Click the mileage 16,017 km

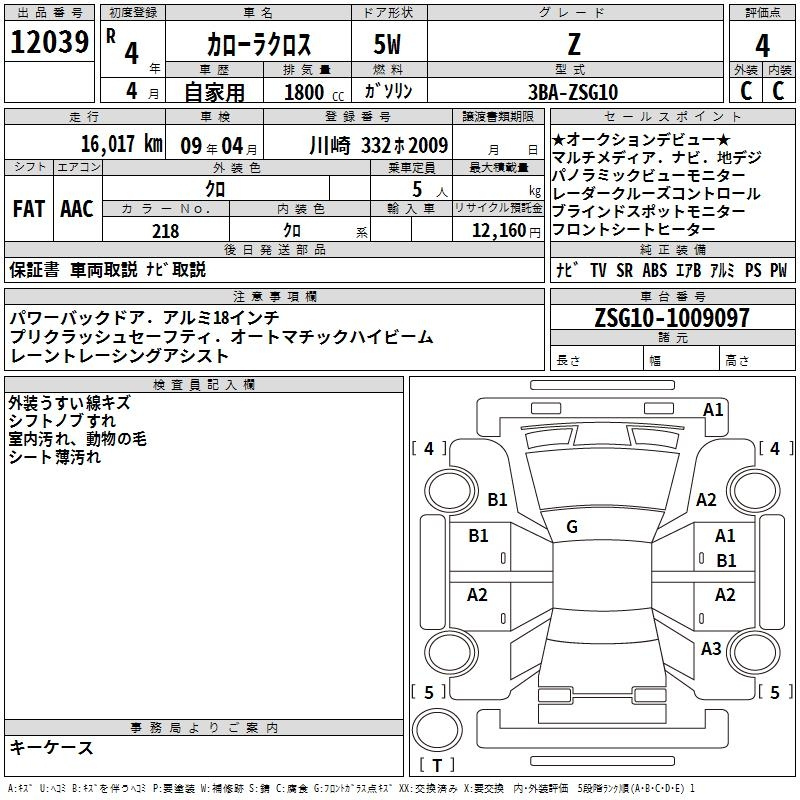tap(122, 144)
